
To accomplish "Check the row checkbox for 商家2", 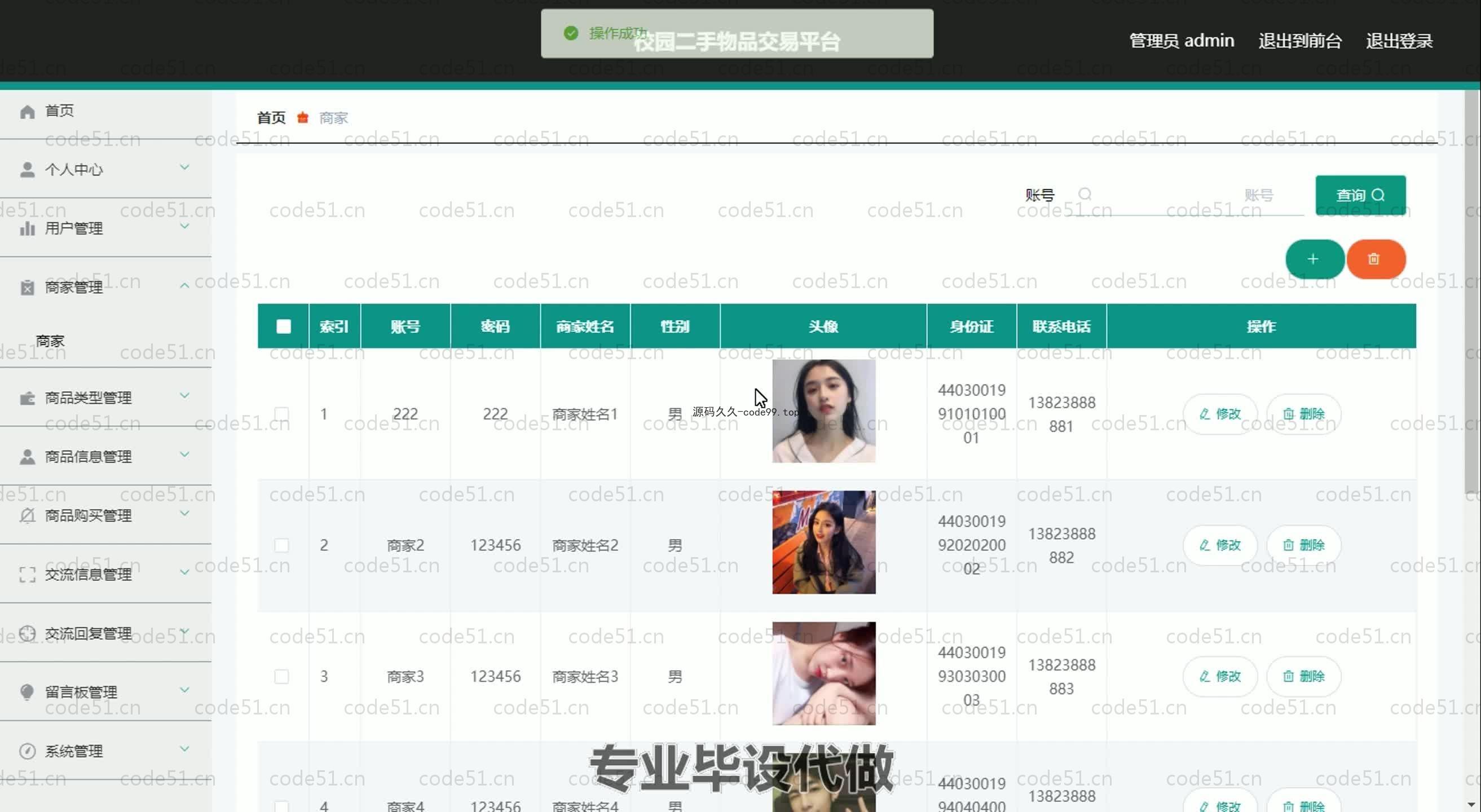I will [282, 545].
